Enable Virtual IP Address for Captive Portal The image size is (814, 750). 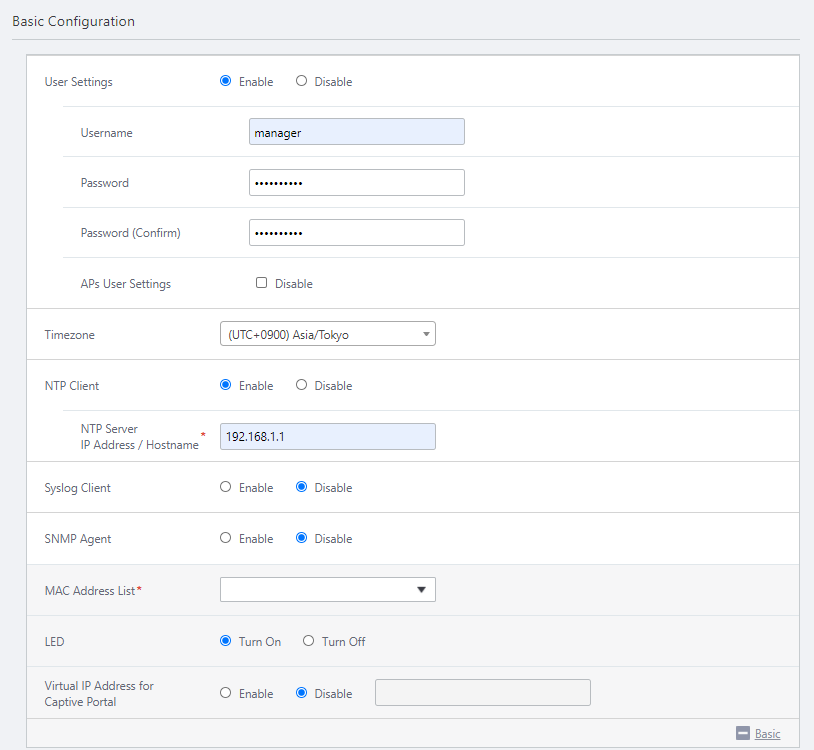[x=226, y=693]
